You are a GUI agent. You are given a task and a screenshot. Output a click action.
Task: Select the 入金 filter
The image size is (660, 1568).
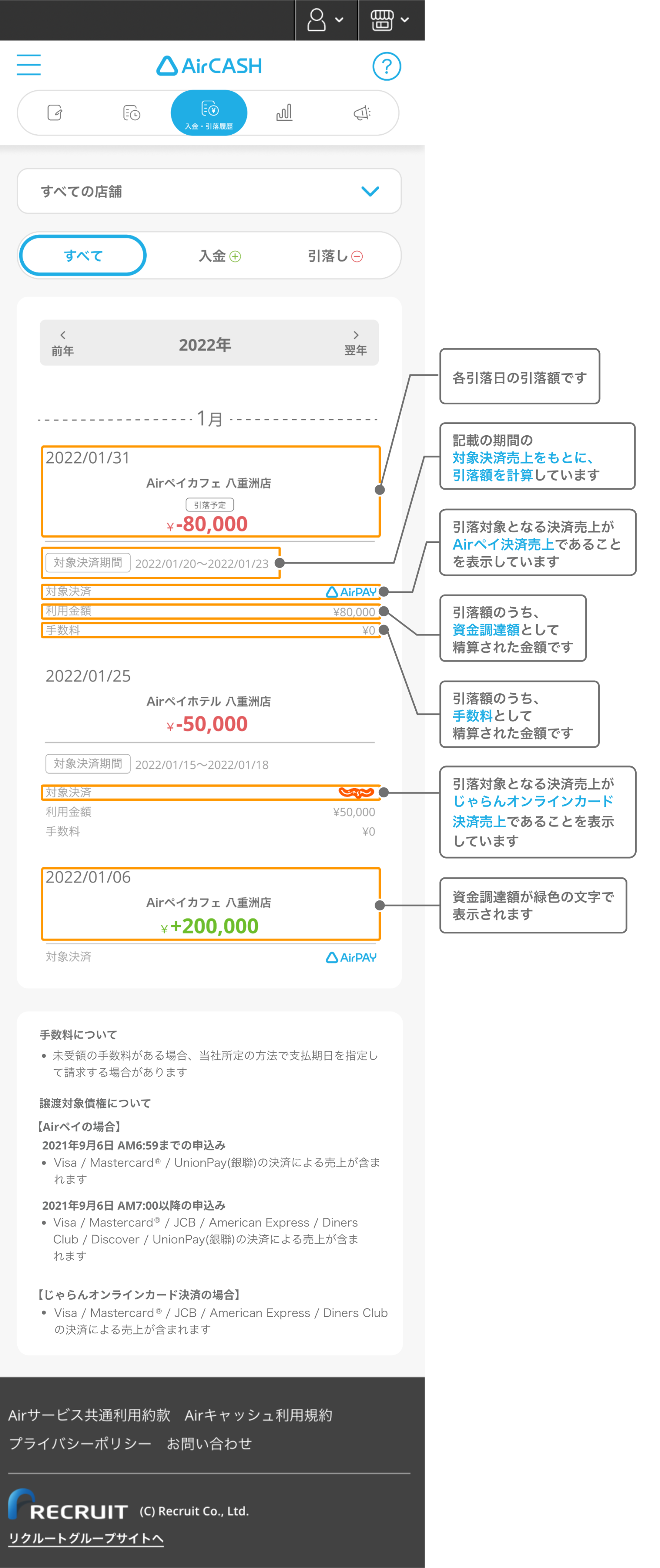point(220,256)
